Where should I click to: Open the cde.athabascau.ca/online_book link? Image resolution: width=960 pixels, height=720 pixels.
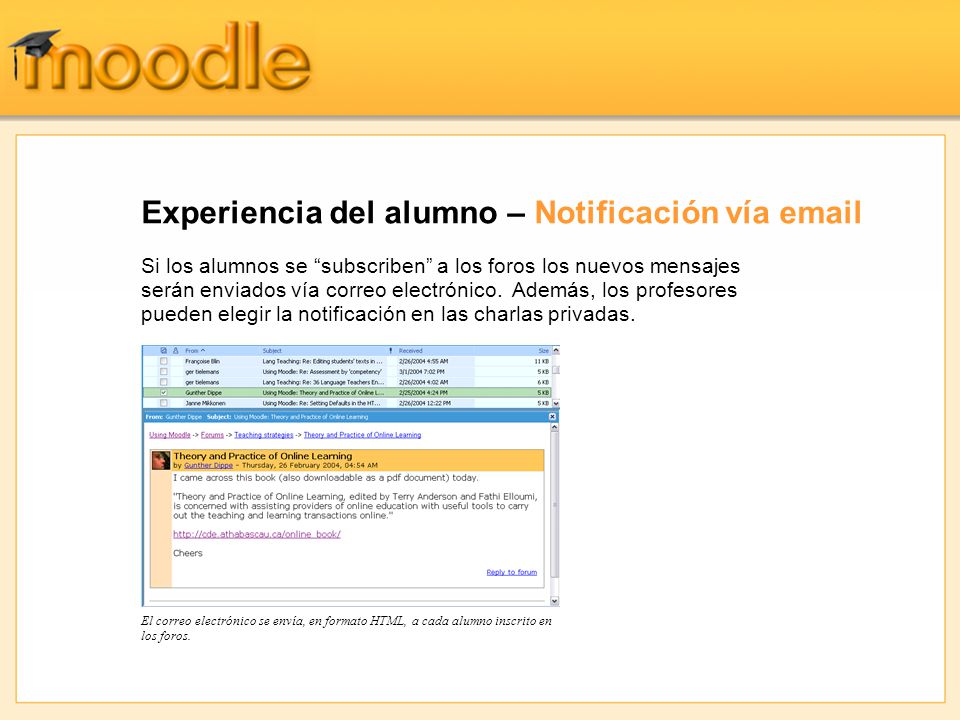coord(257,534)
